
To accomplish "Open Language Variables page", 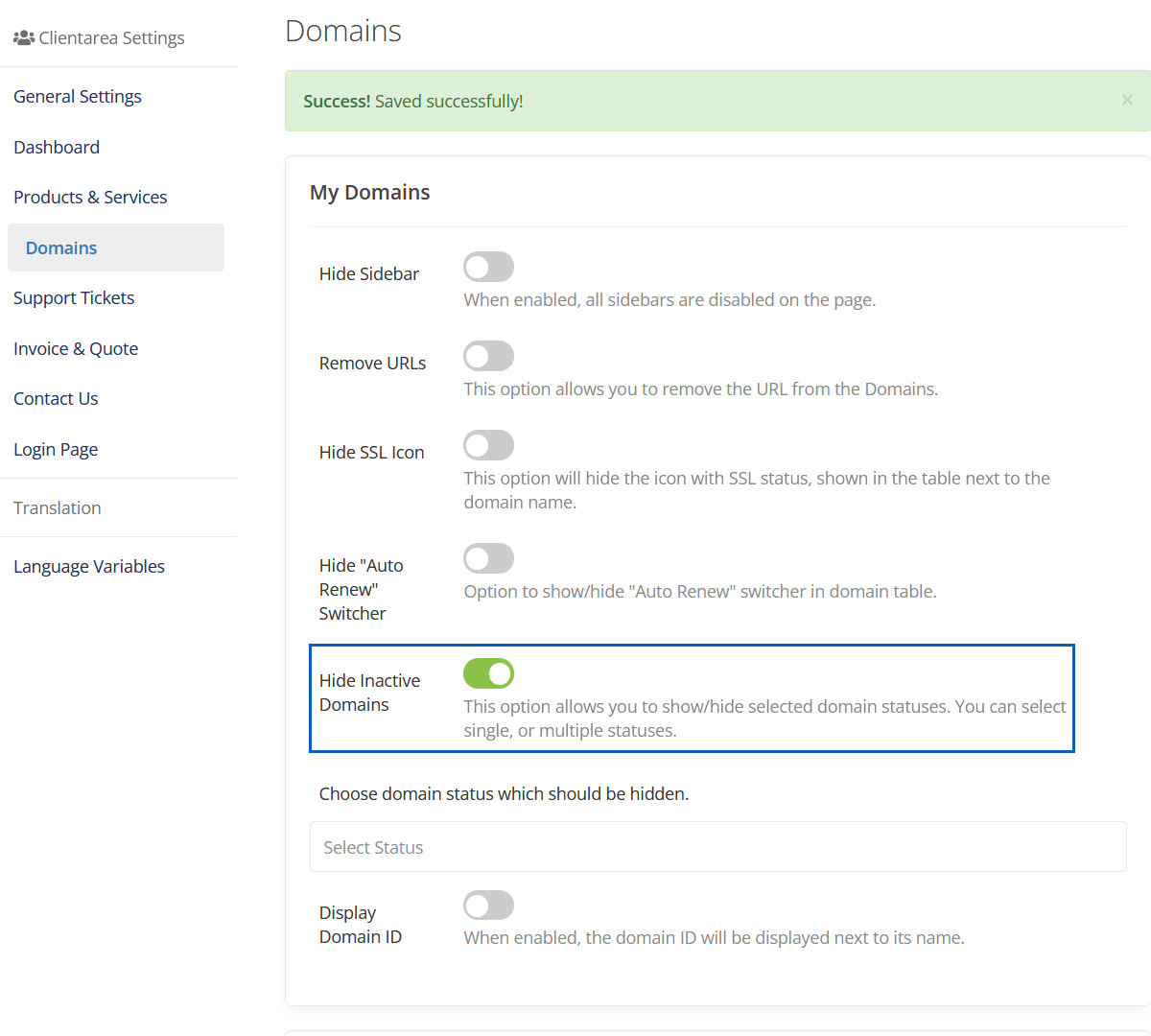I will [x=89, y=566].
